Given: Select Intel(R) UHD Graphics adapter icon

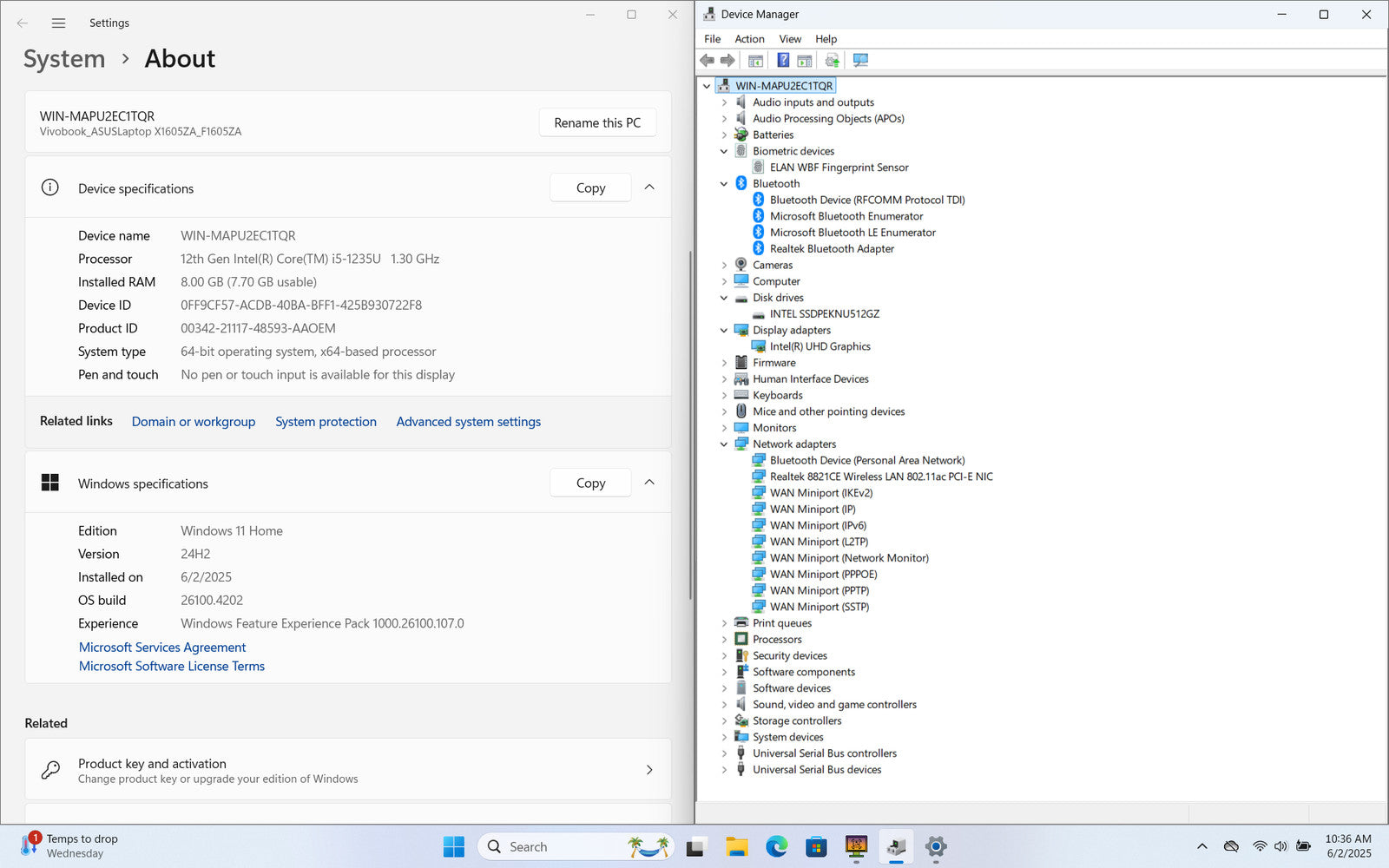Looking at the screenshot, I should (x=758, y=346).
